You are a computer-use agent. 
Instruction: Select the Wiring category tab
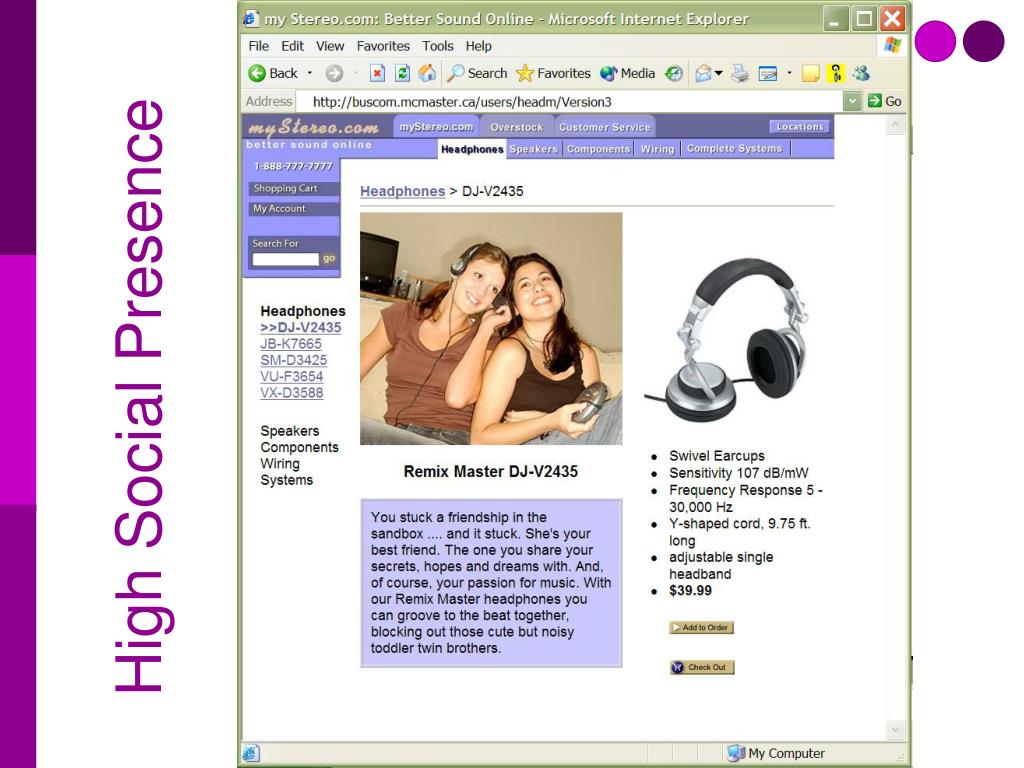pos(657,149)
